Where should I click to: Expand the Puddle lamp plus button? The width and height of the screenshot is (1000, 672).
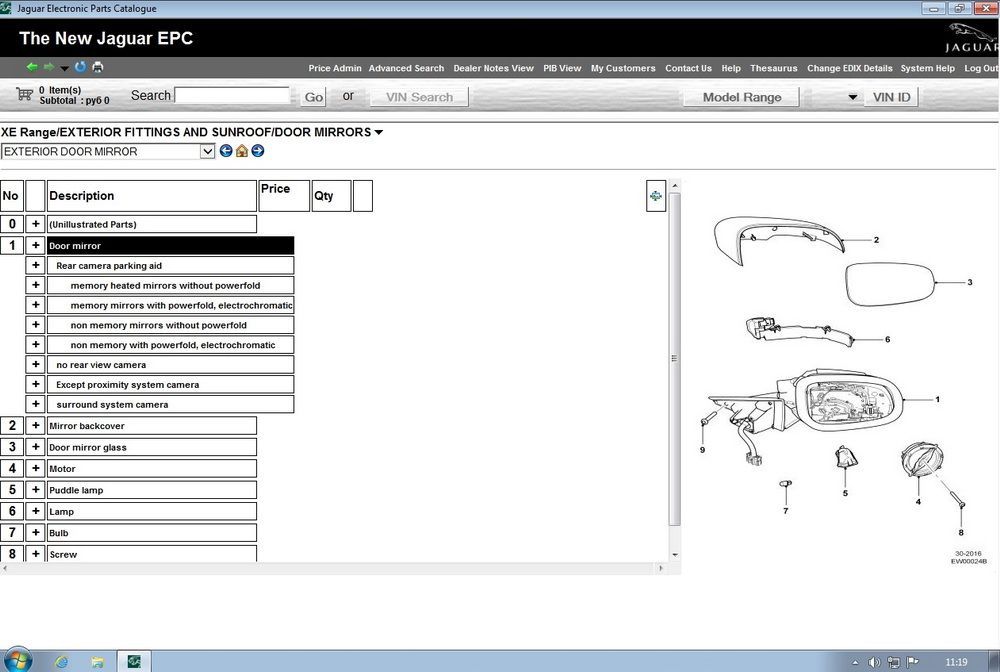tap(36, 490)
